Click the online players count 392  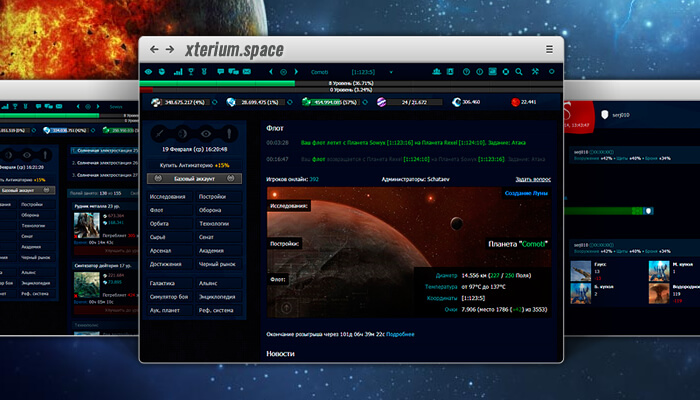click(314, 179)
